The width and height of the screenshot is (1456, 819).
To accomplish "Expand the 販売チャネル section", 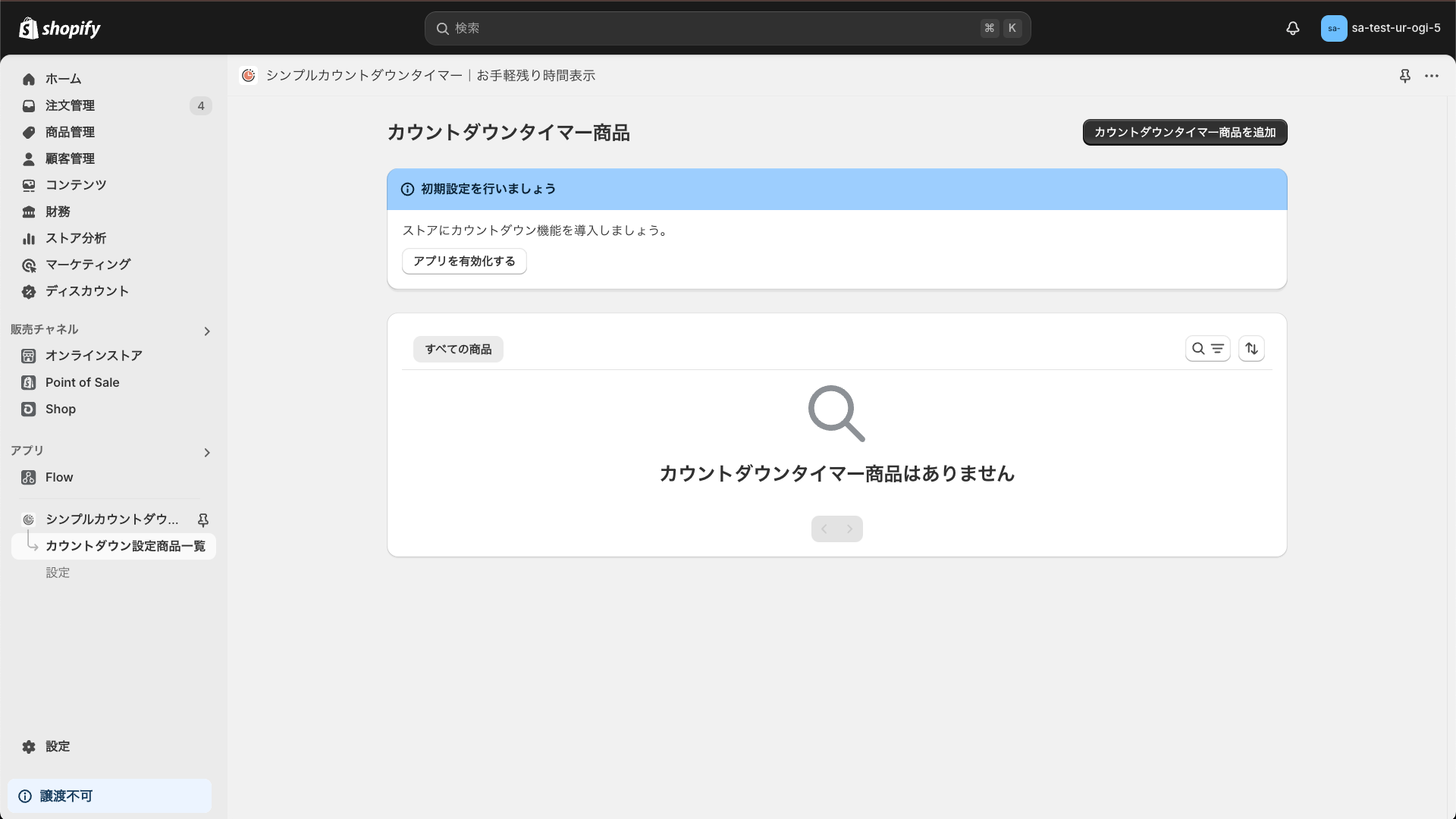I will coord(206,331).
